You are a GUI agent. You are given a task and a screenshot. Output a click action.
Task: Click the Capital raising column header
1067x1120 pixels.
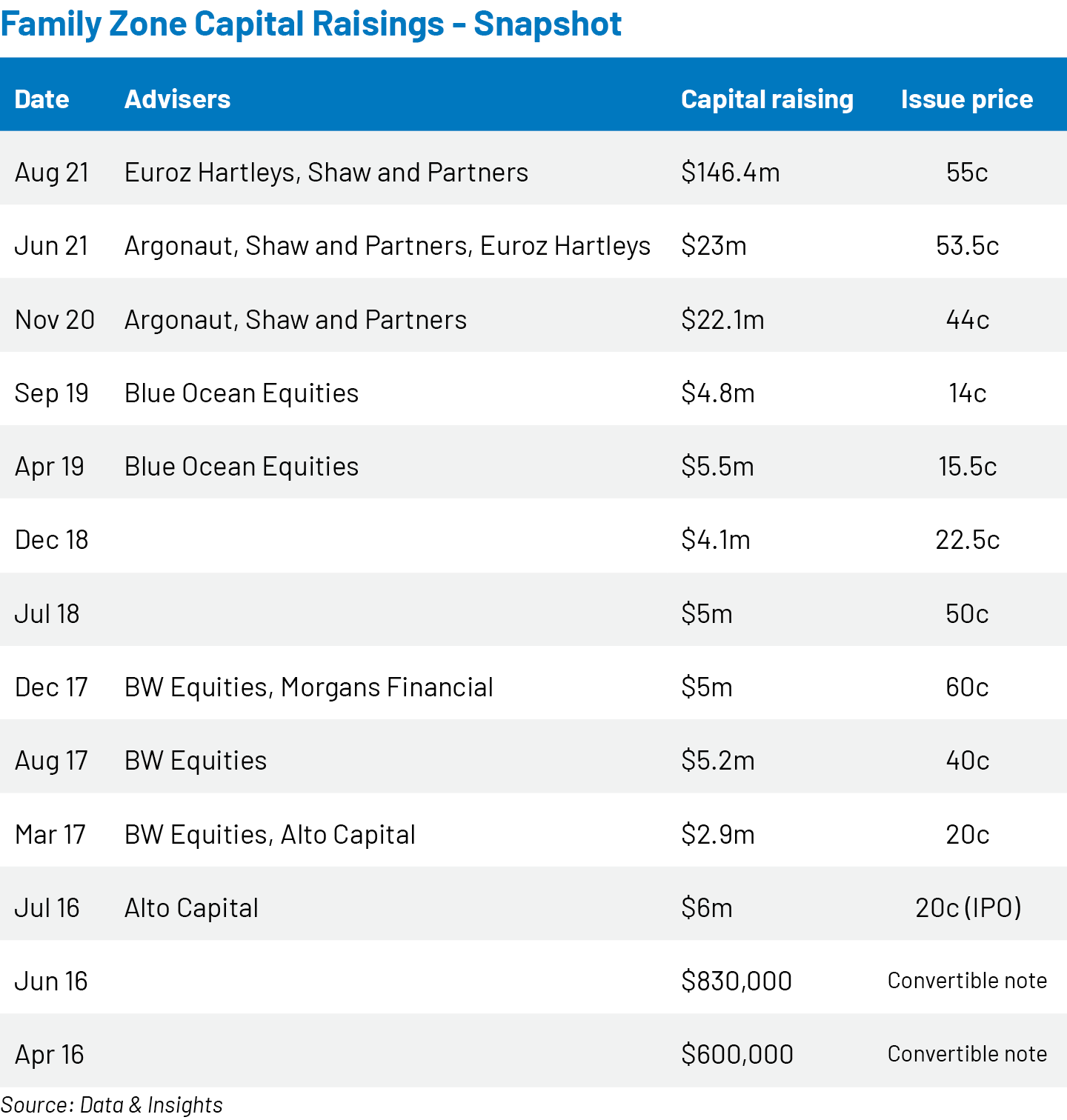pyautogui.click(x=767, y=99)
